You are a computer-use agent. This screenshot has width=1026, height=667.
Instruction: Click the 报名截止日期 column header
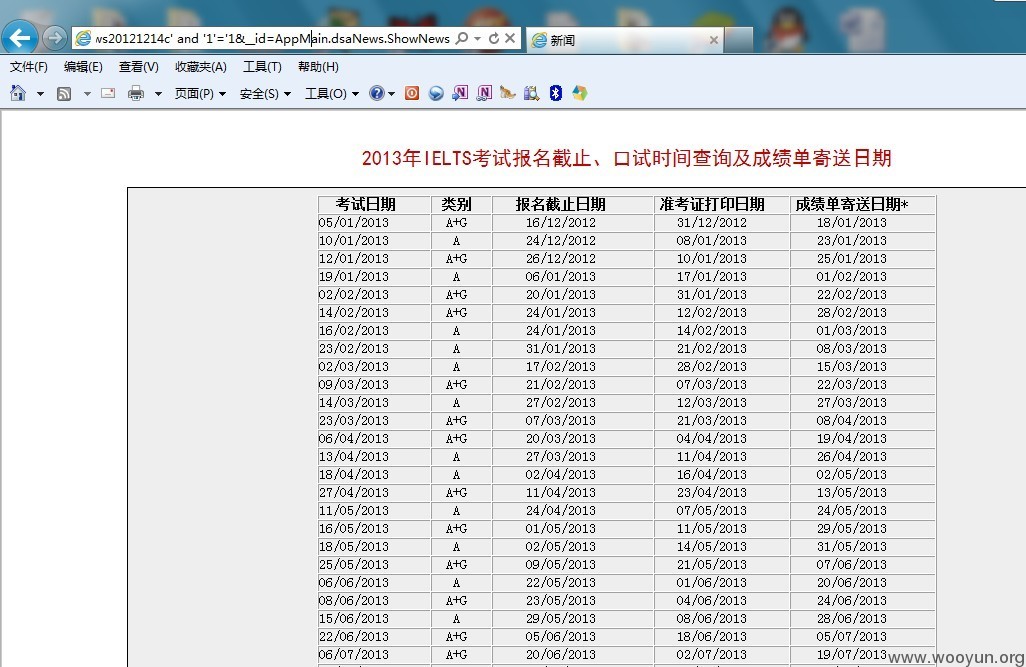(560, 204)
